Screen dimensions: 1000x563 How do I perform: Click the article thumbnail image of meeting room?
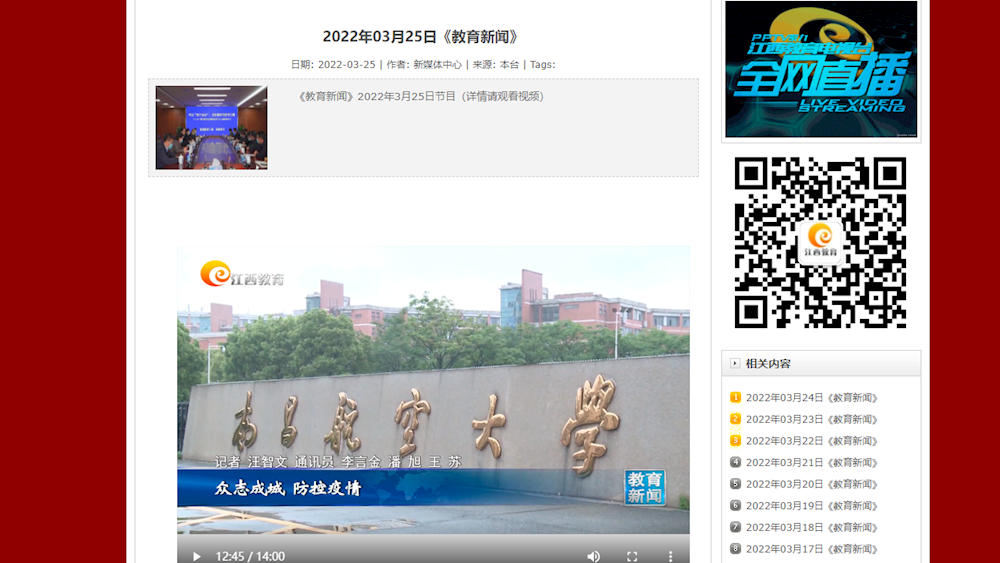[x=211, y=127]
